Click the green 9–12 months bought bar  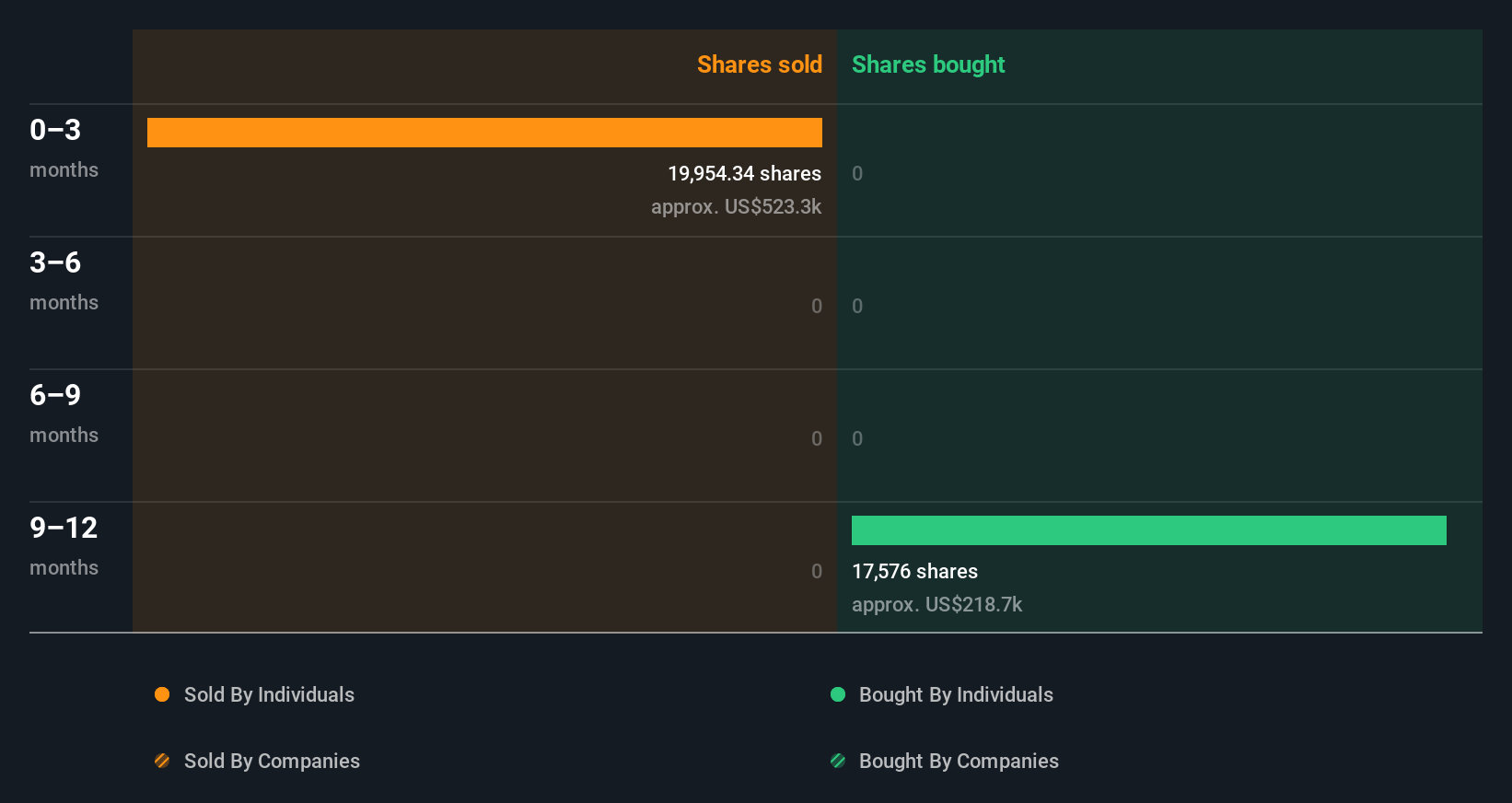1148,530
